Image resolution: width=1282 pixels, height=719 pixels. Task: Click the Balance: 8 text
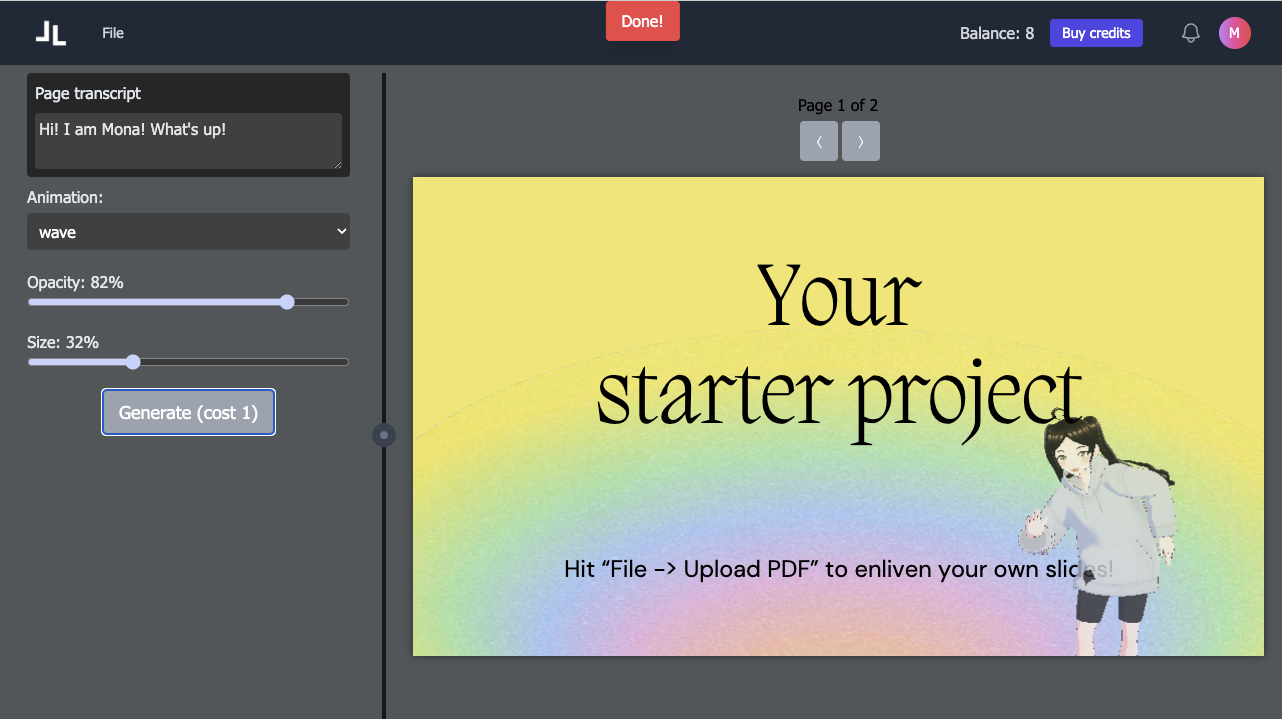click(997, 33)
